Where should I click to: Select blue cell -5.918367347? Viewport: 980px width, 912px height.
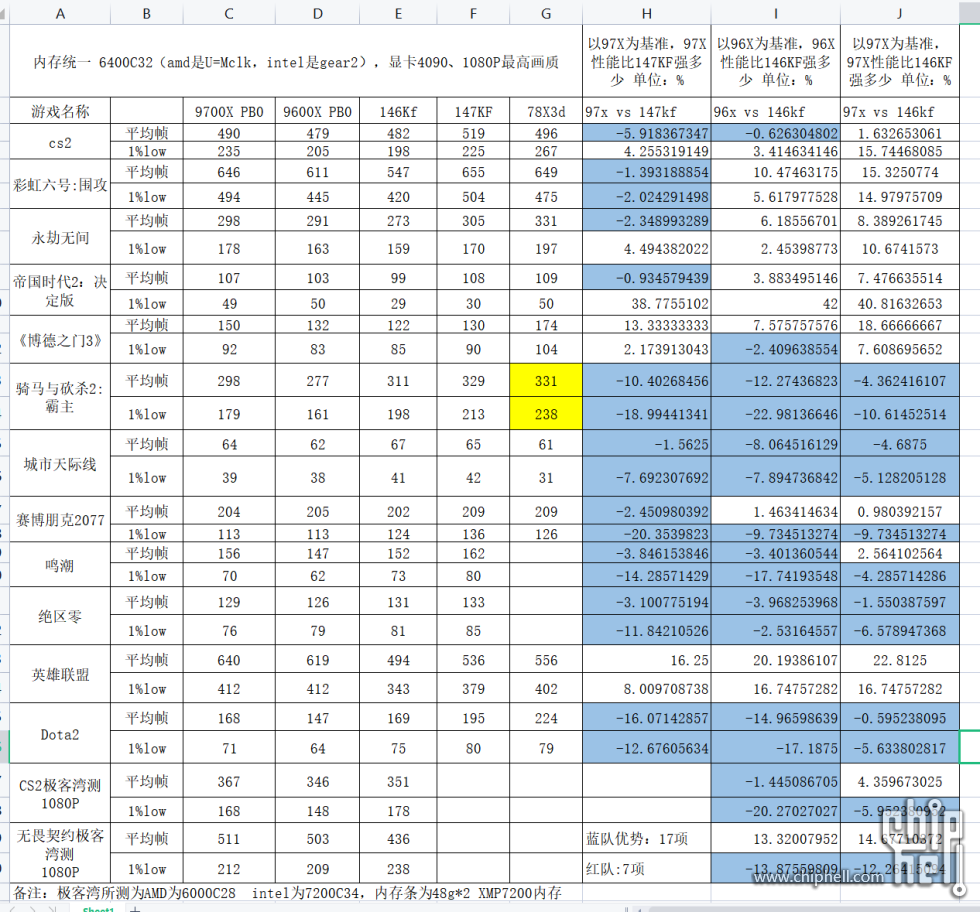[x=646, y=133]
